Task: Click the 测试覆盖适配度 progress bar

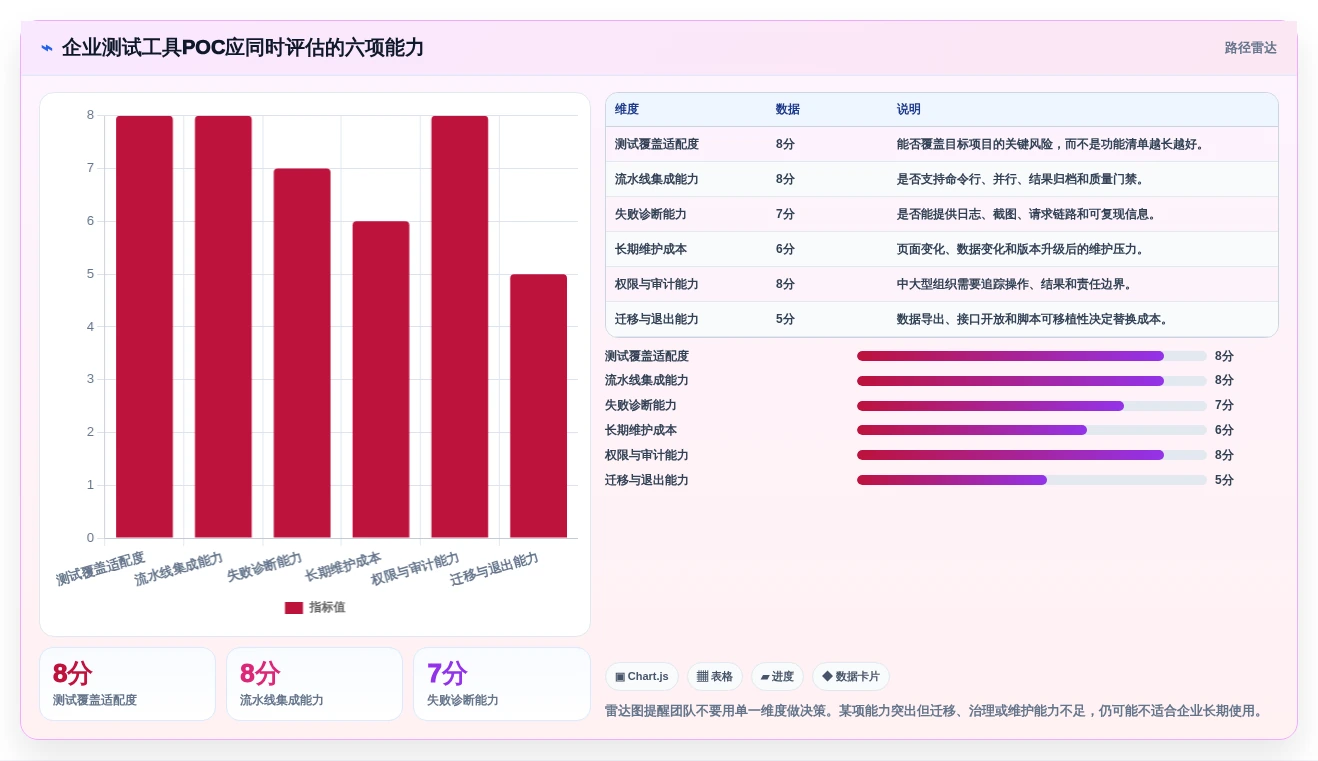Action: click(1031, 356)
